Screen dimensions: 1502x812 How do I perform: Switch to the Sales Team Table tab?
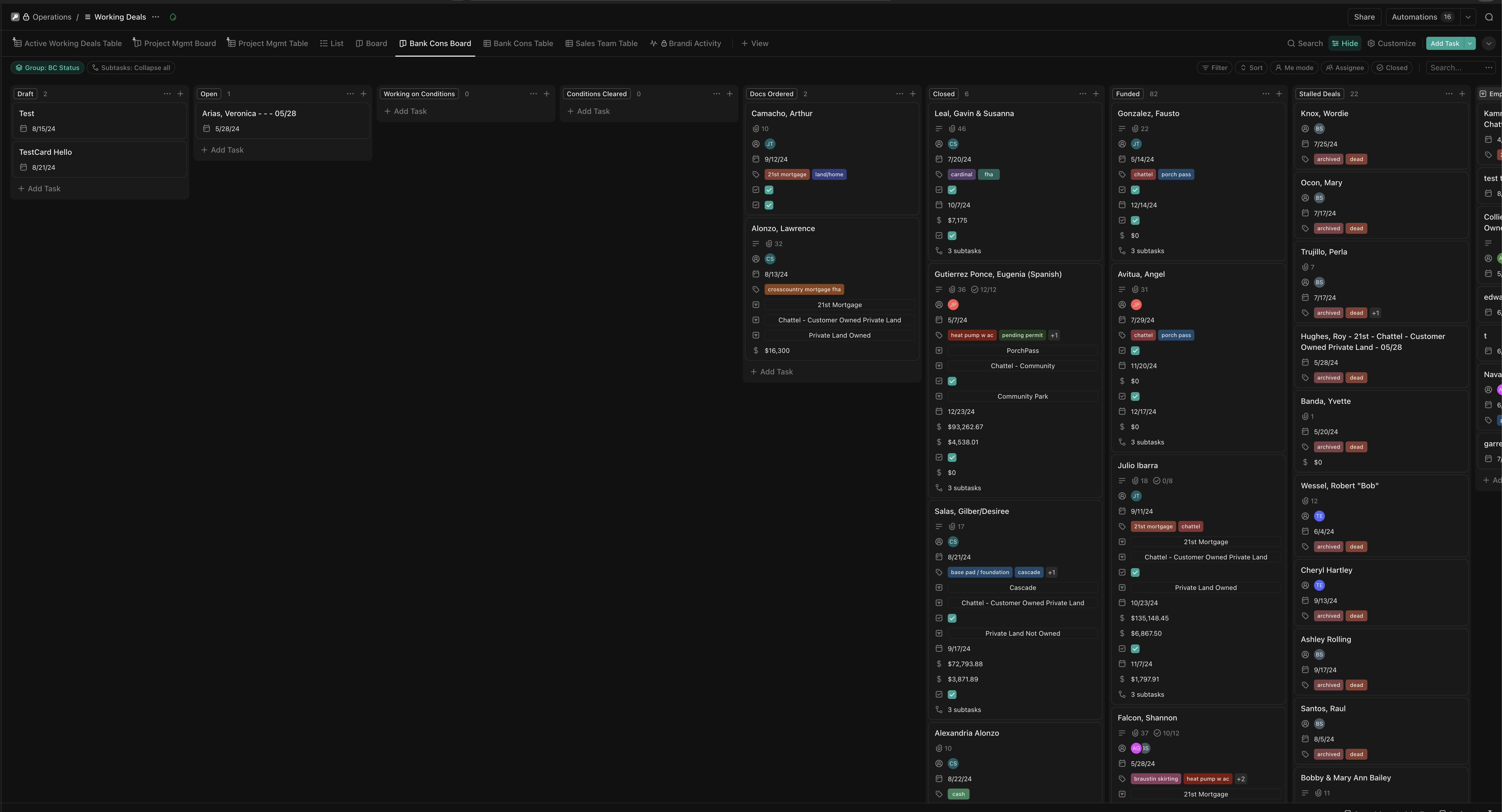pyautogui.click(x=602, y=43)
